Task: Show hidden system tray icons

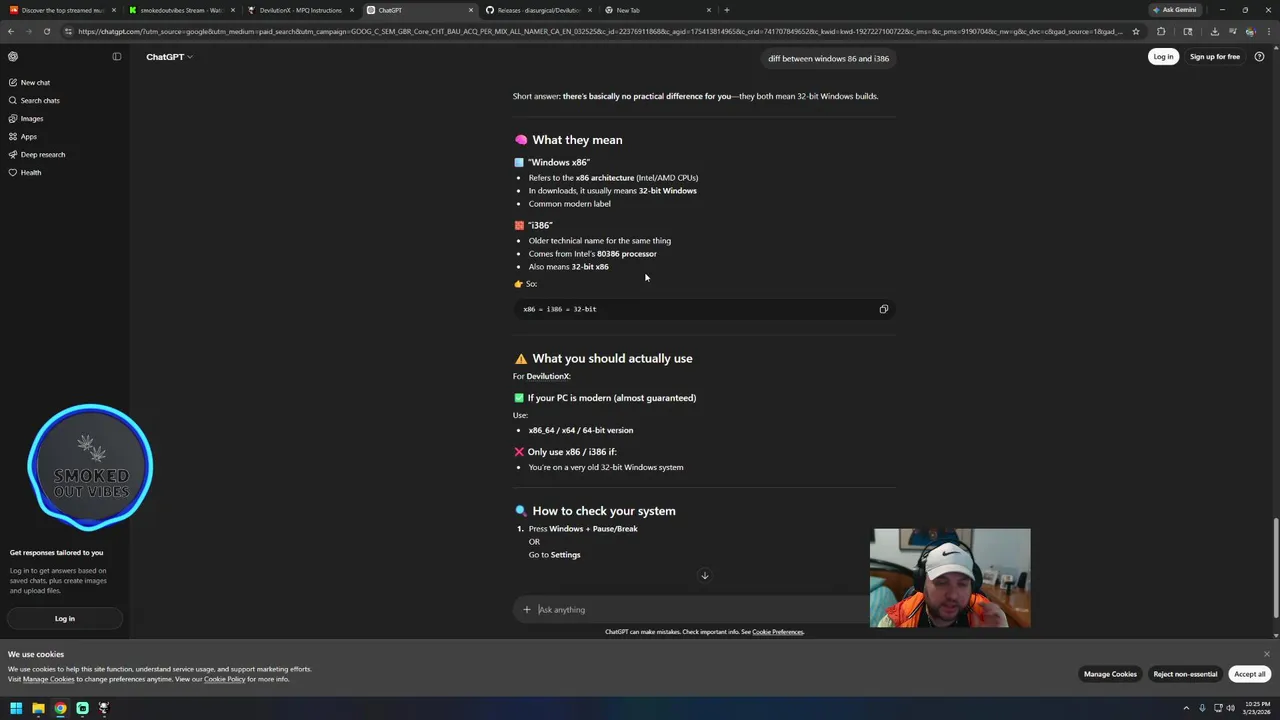Action: point(1186,709)
